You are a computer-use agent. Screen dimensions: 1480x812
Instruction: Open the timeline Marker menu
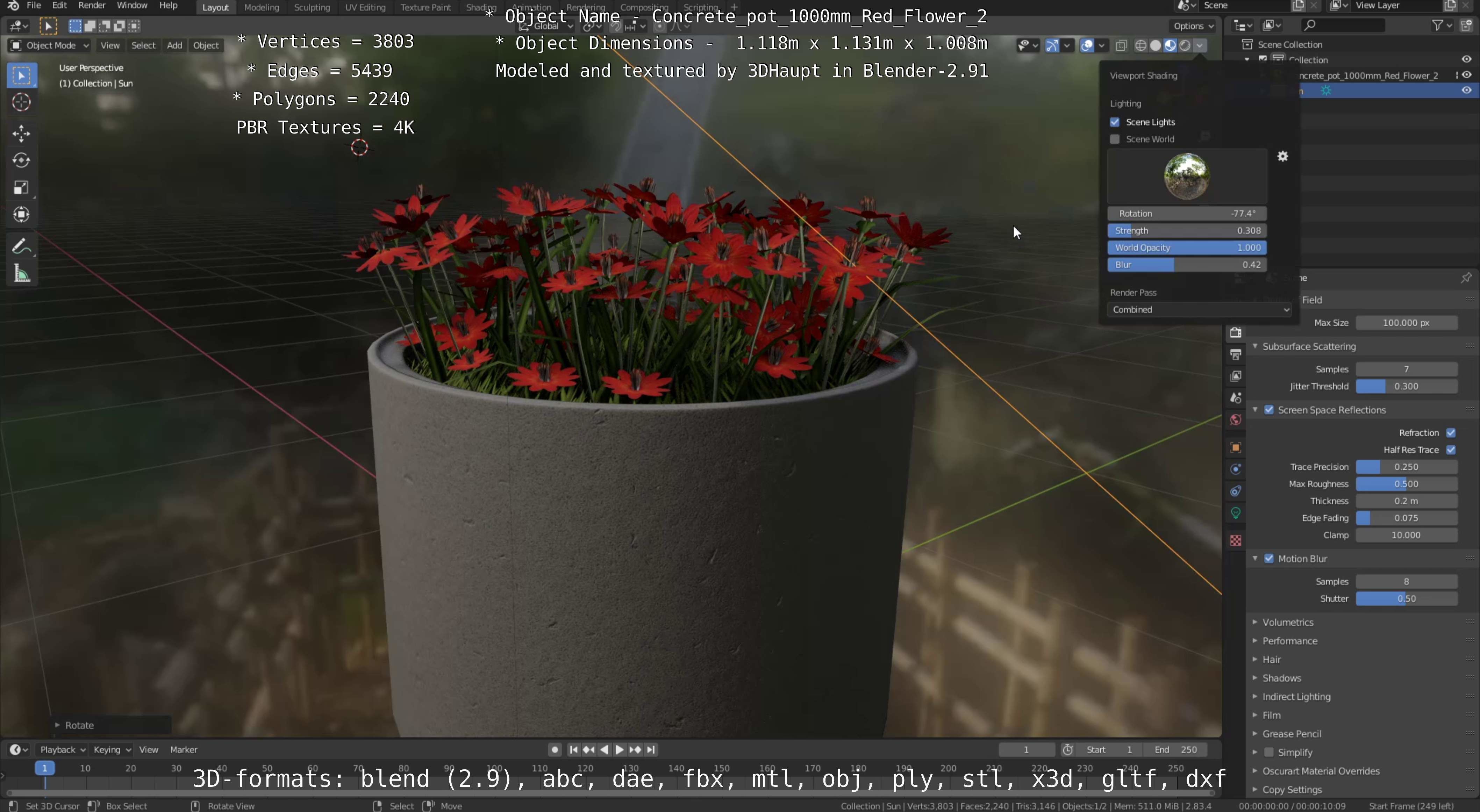(184, 749)
